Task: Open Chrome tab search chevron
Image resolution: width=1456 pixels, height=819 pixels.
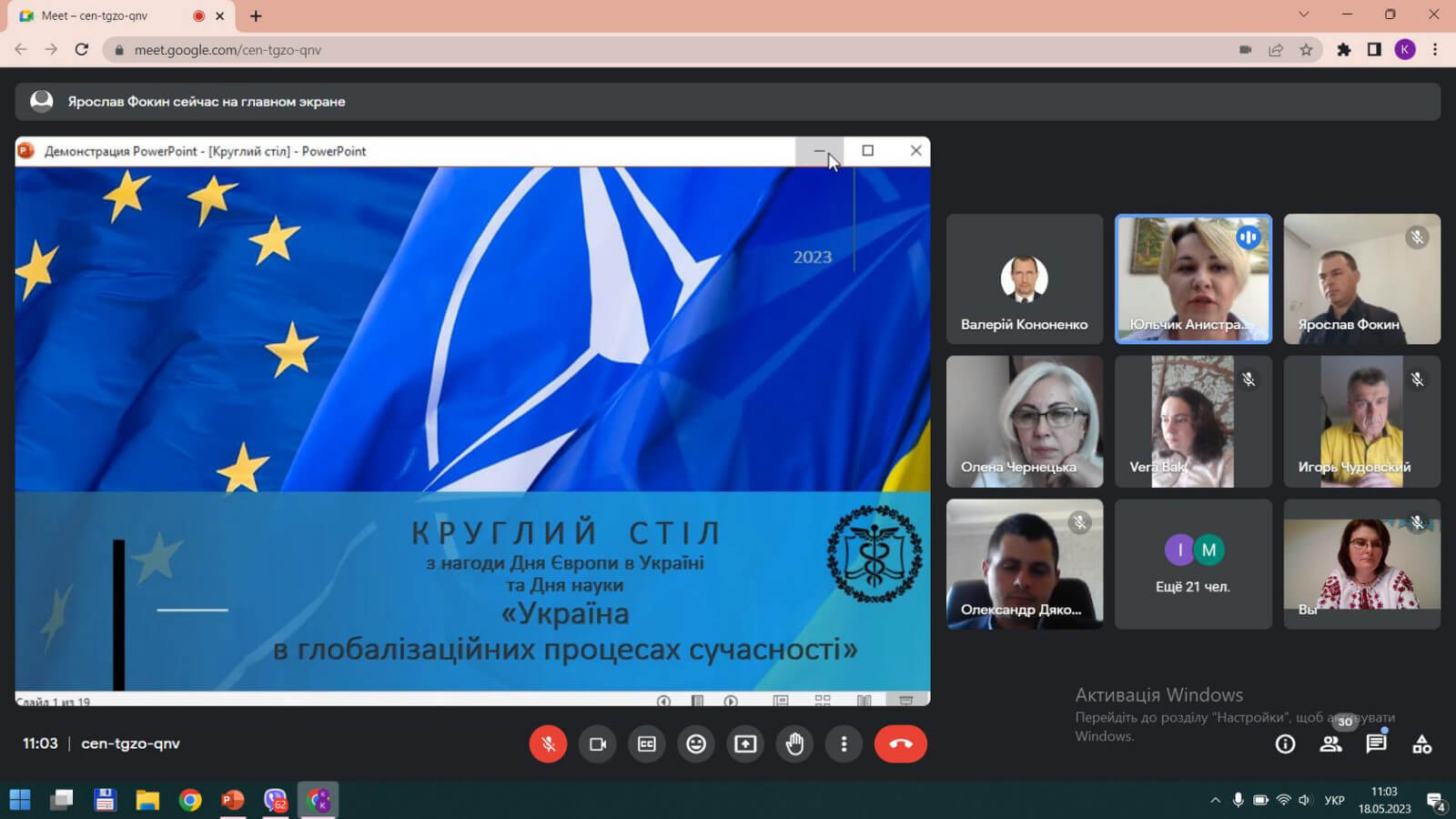Action: (x=1303, y=15)
